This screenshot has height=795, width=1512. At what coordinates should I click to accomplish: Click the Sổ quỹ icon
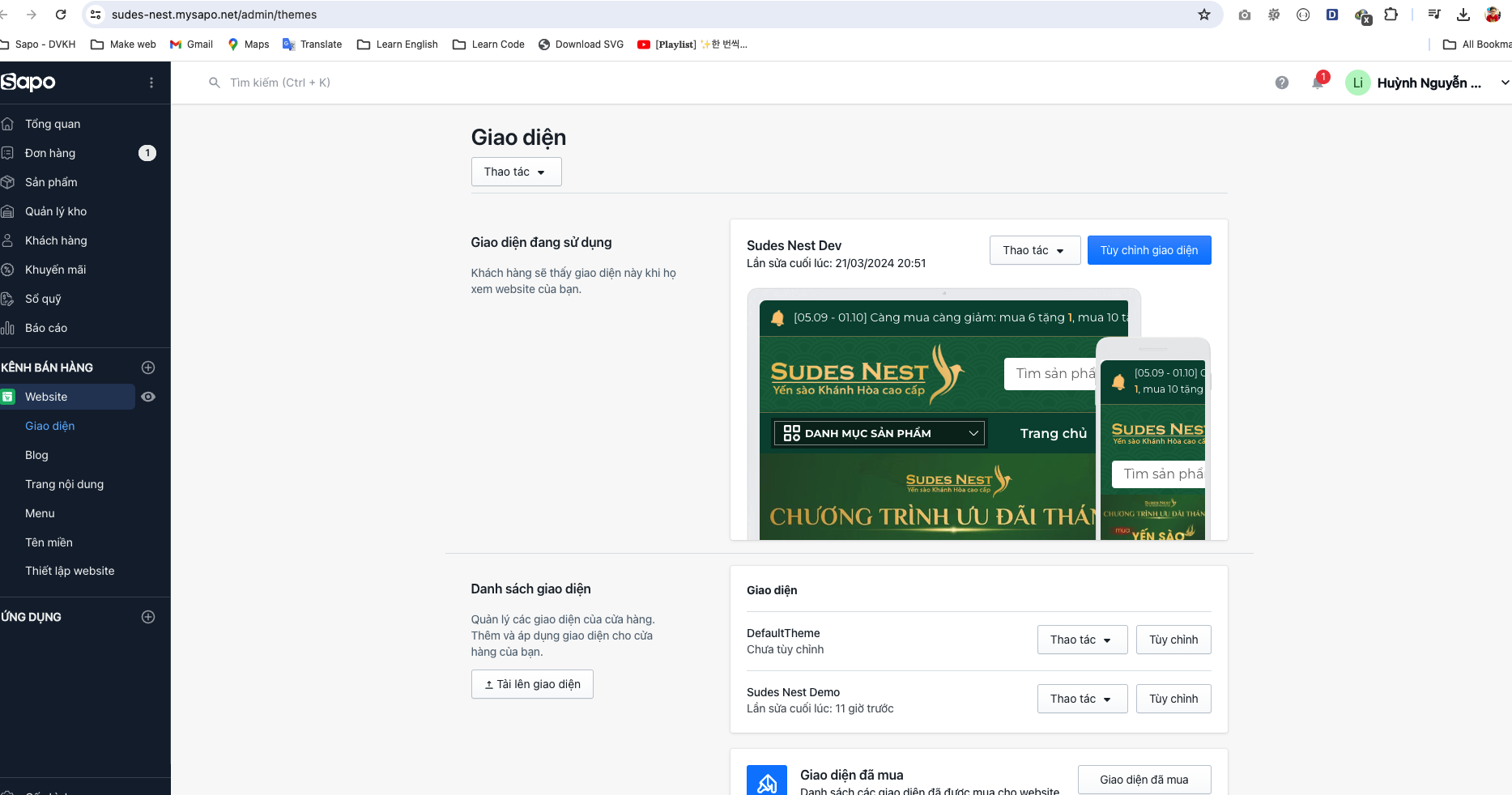(x=8, y=299)
